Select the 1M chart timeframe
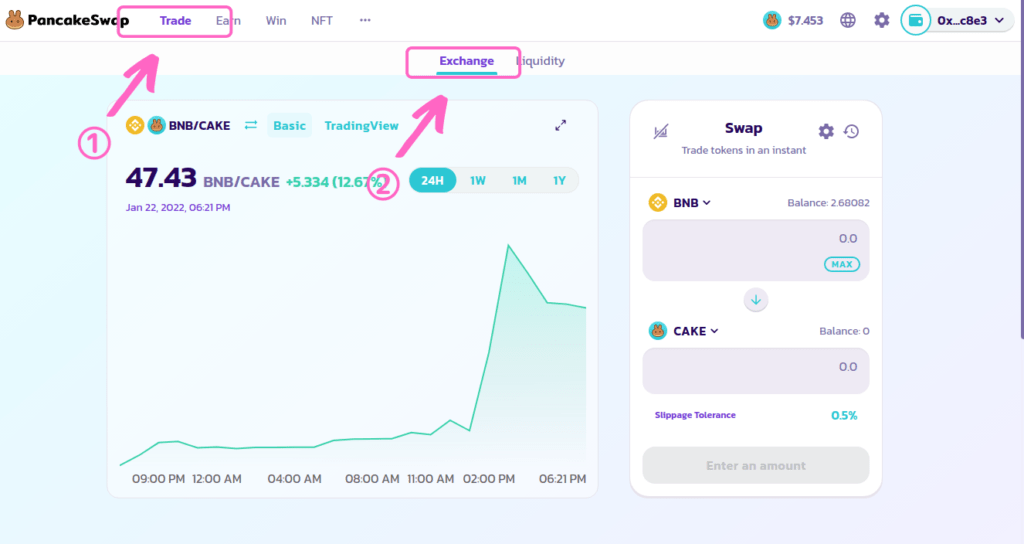This screenshot has width=1024, height=544. point(519,180)
